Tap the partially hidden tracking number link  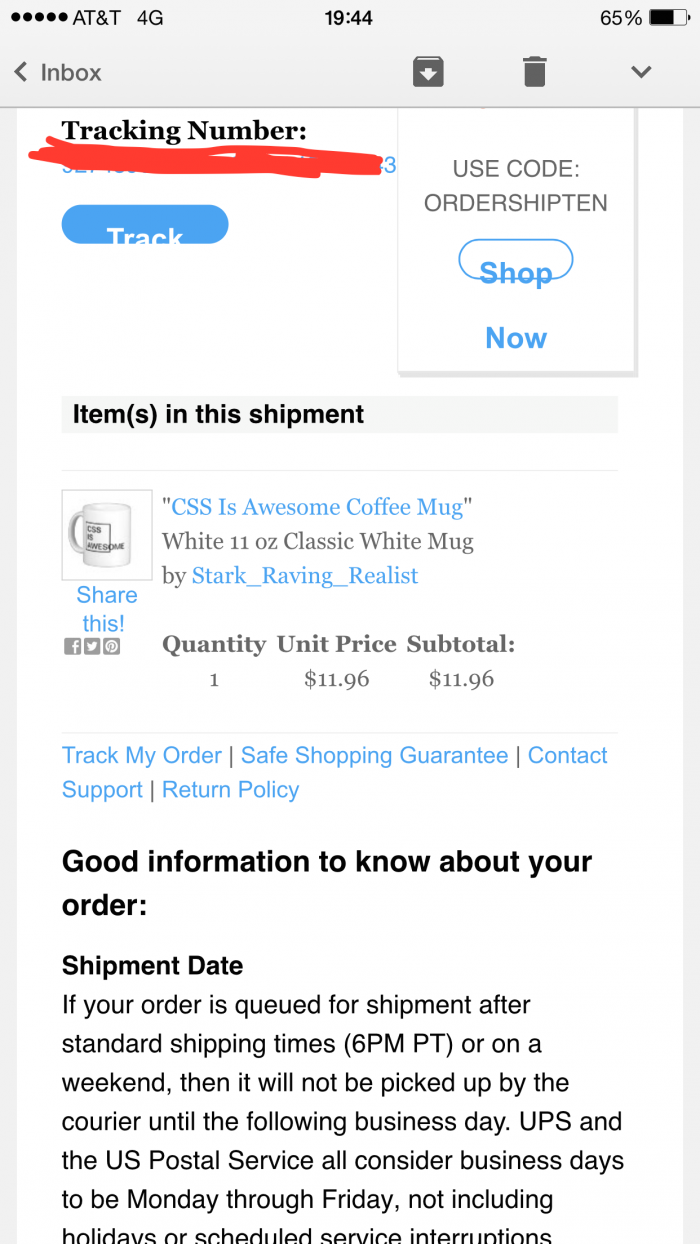229,166
